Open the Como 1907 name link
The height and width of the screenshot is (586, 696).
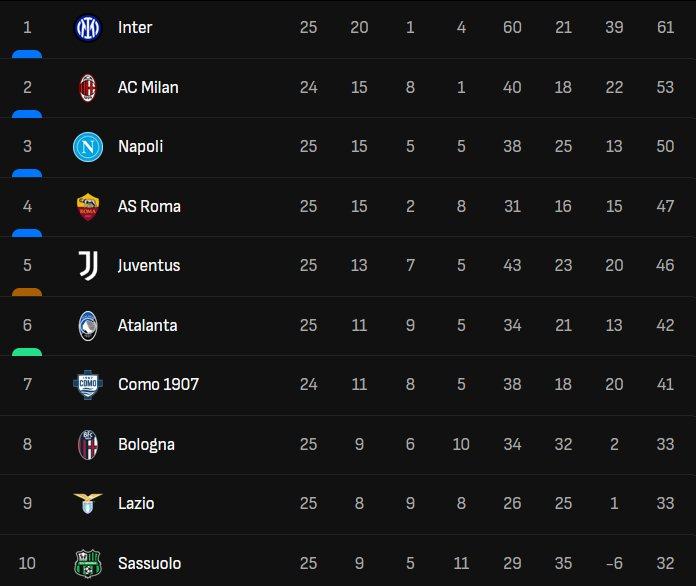click(158, 385)
